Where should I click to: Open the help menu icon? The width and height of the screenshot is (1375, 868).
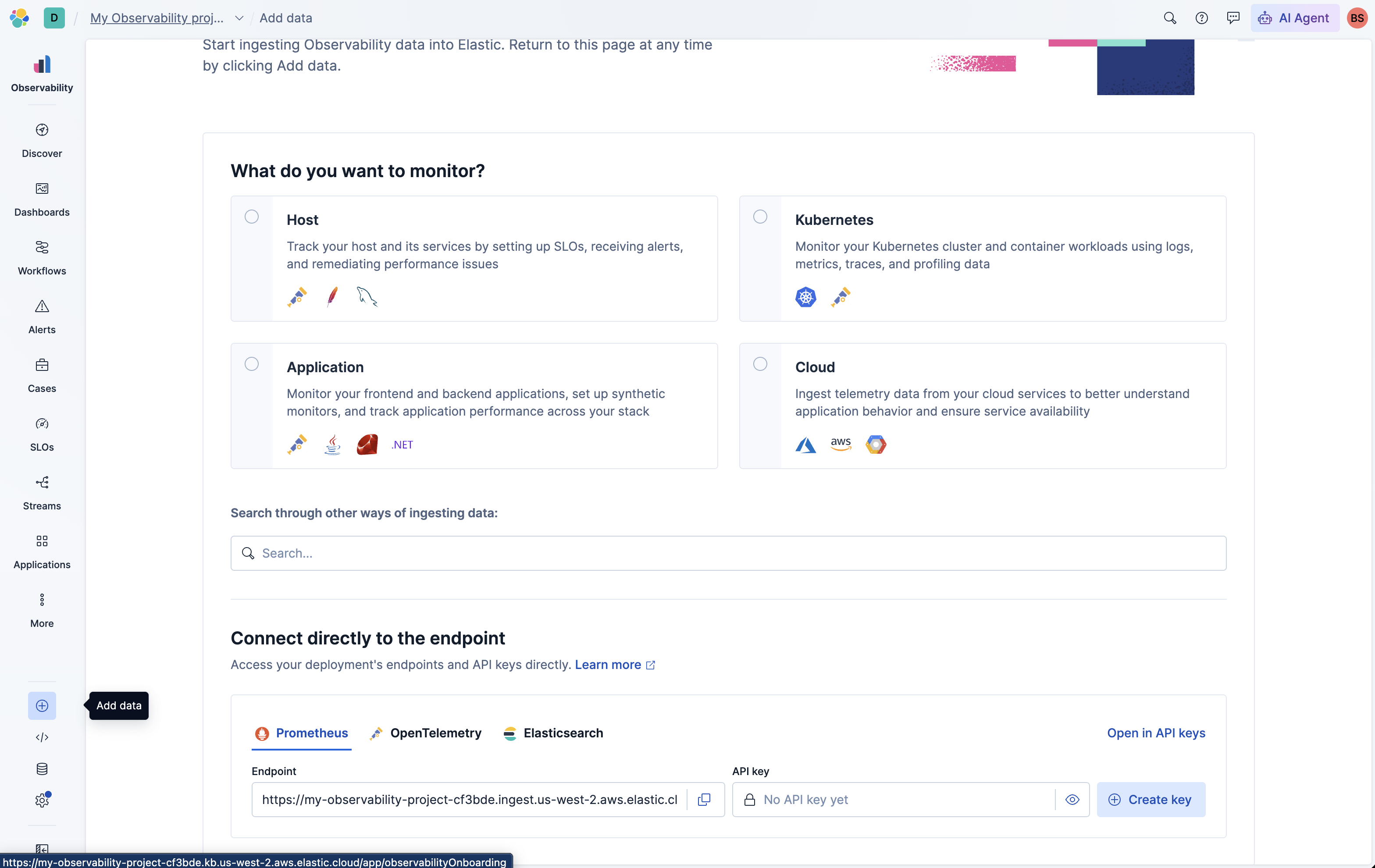click(x=1201, y=18)
